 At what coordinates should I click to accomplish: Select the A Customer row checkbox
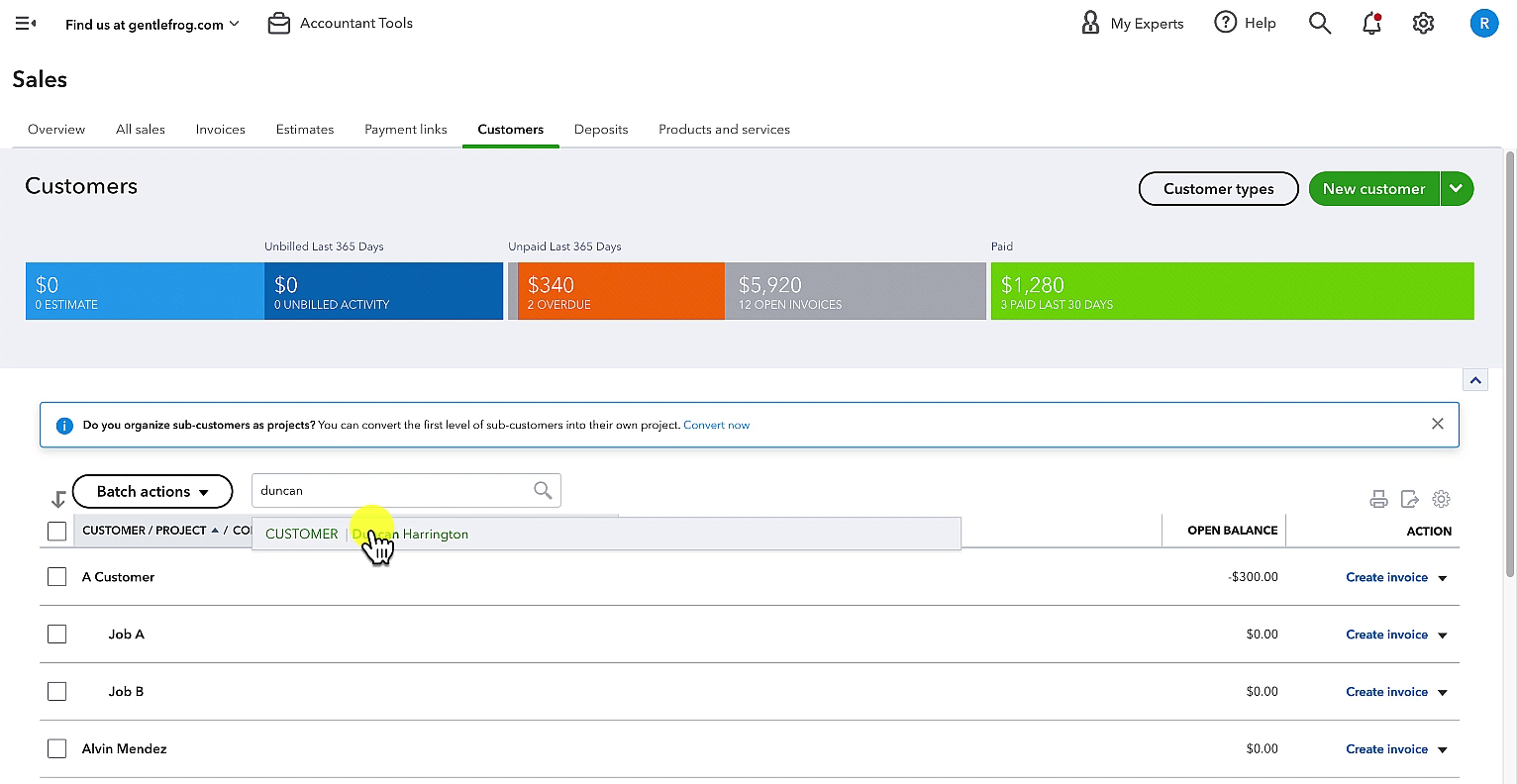pyautogui.click(x=57, y=577)
